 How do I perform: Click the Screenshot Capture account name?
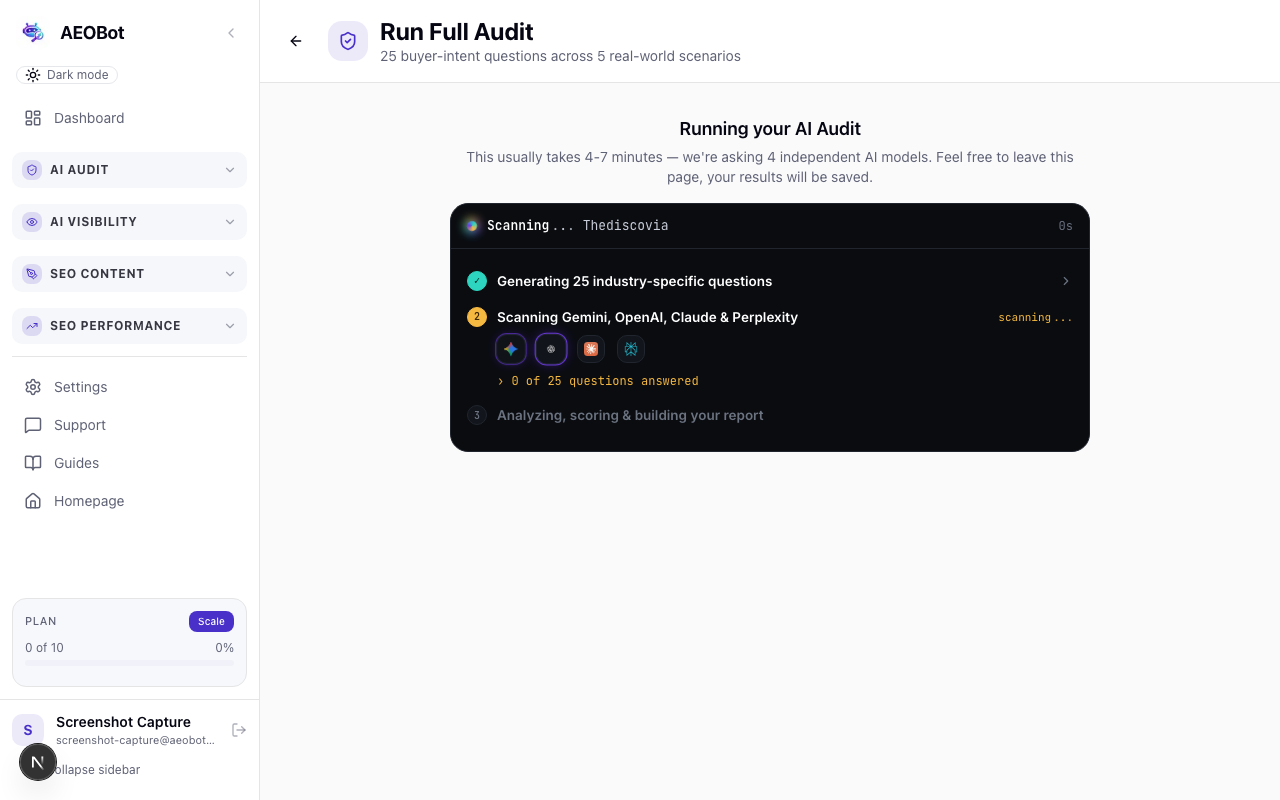[123, 722]
